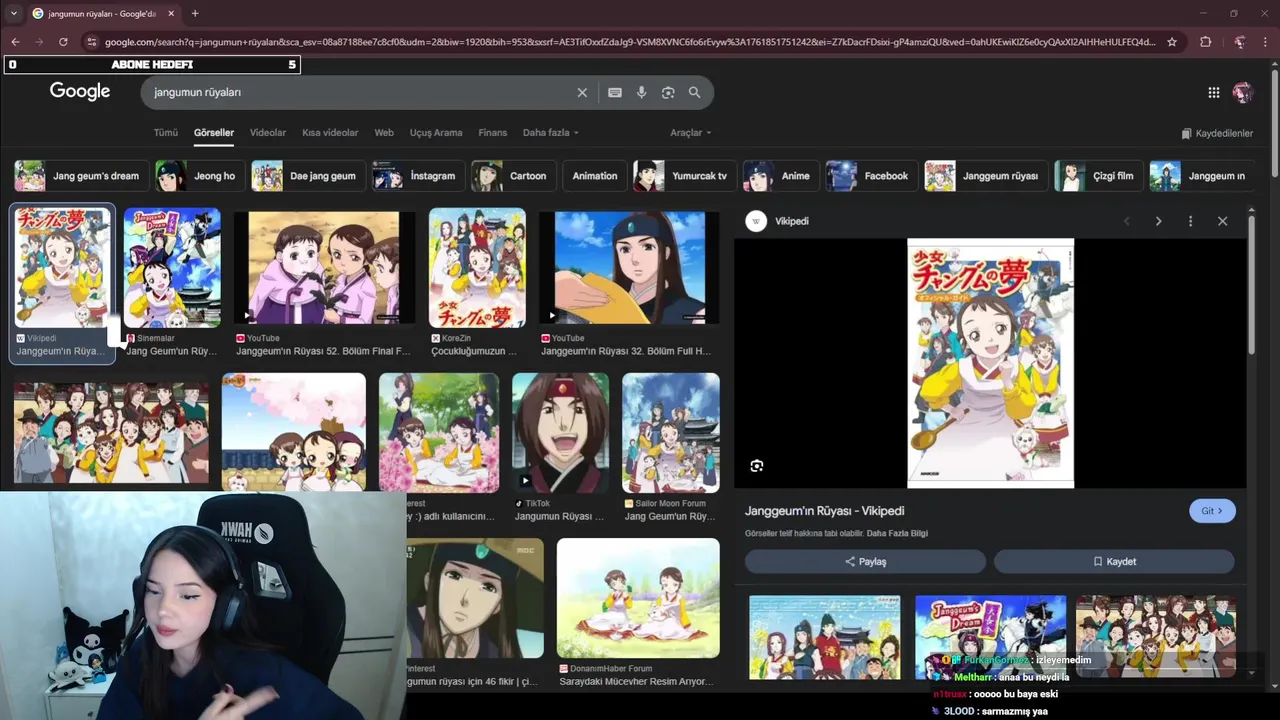This screenshot has height=720, width=1280.
Task: Filter by Jeong ho chip
Action: point(201,176)
